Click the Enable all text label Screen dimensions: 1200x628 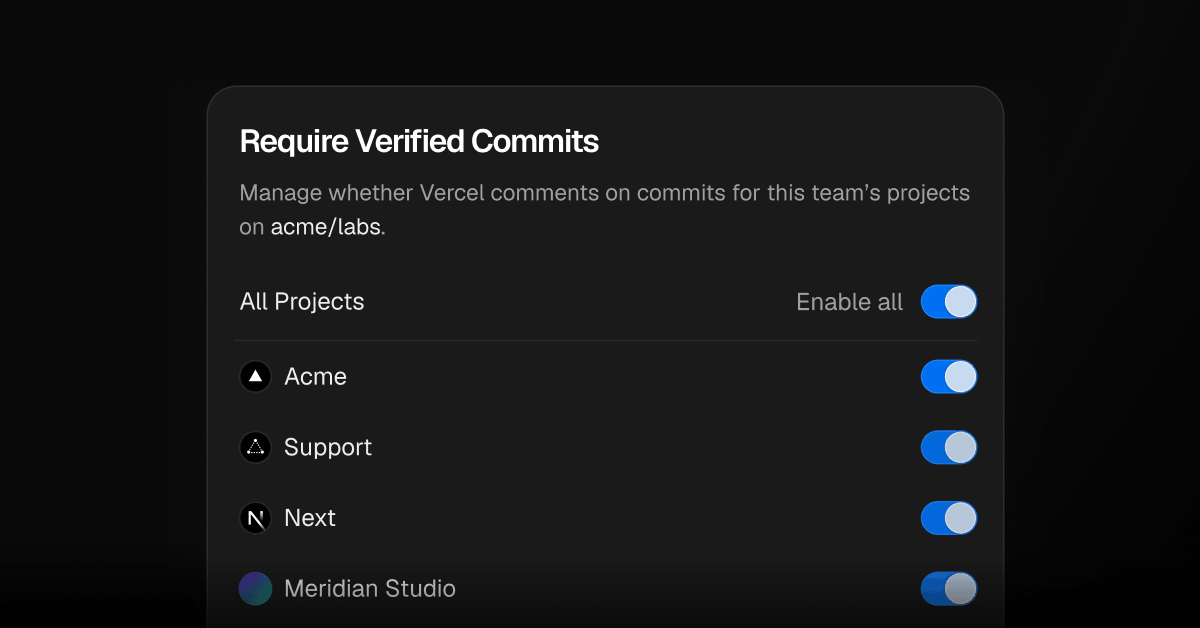849,302
